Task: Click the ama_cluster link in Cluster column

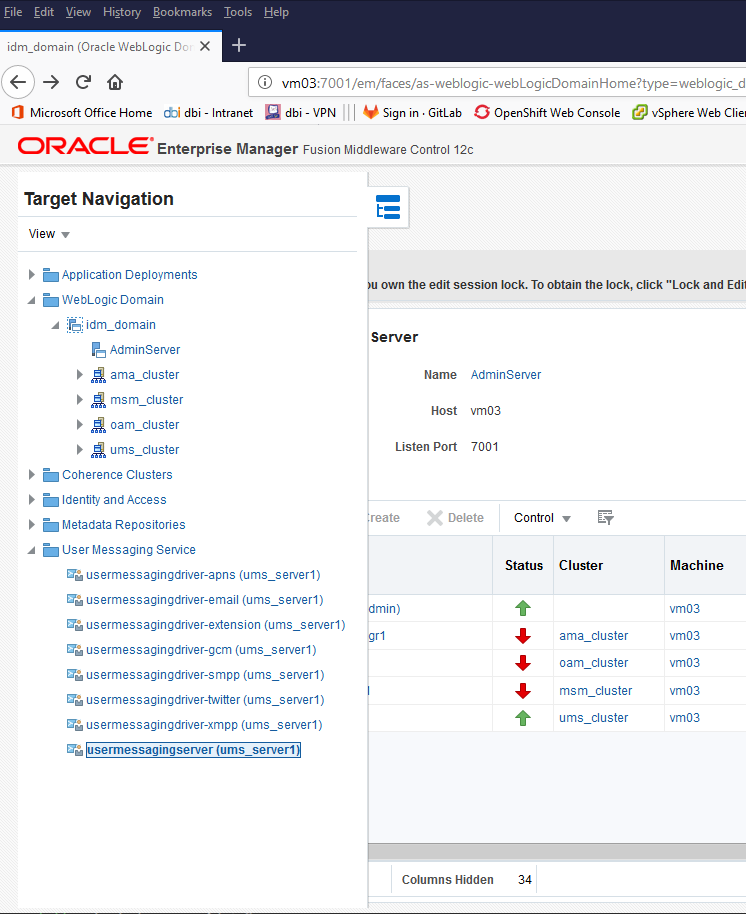Action: click(x=593, y=636)
